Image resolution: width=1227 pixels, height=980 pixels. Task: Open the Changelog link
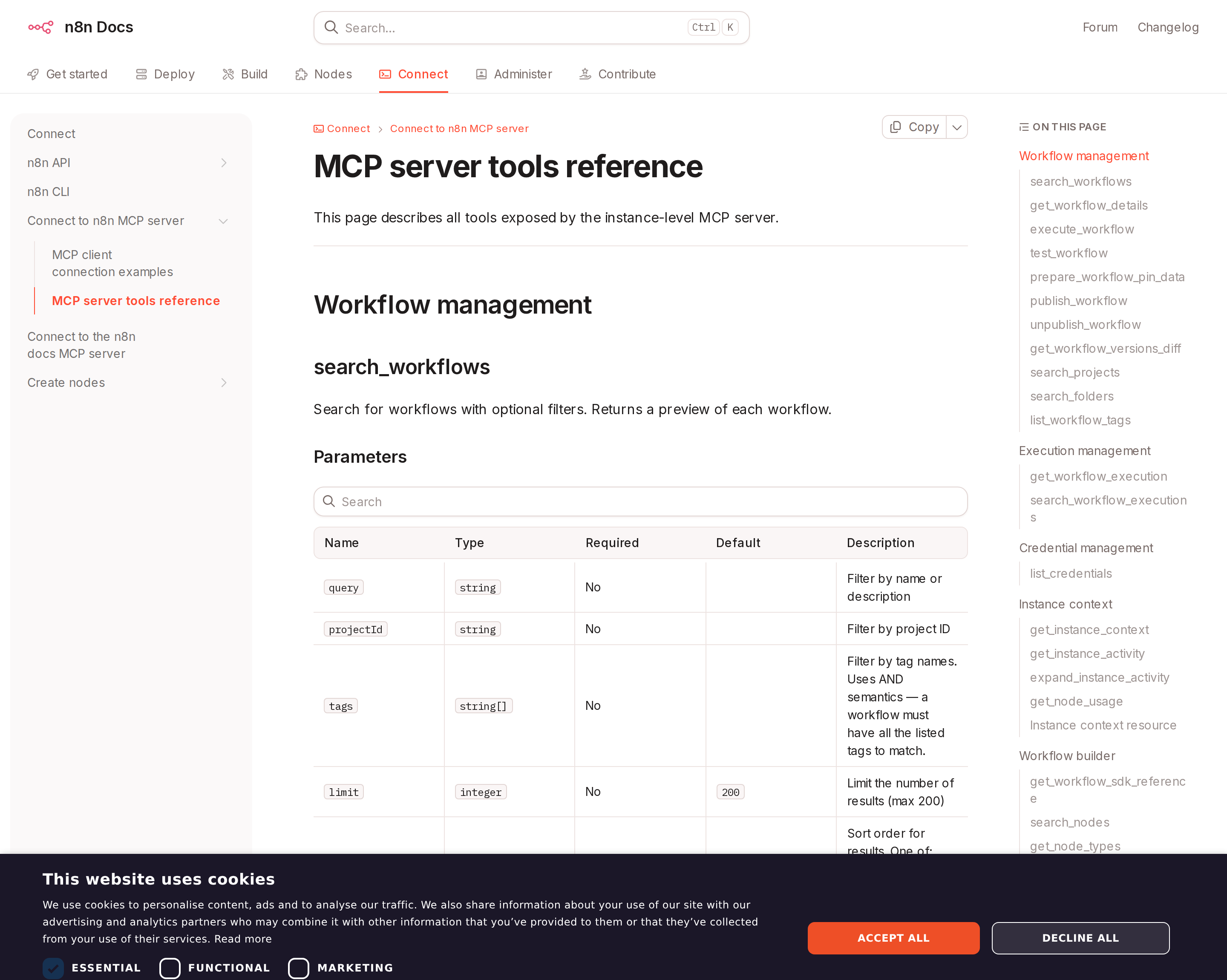point(1168,27)
